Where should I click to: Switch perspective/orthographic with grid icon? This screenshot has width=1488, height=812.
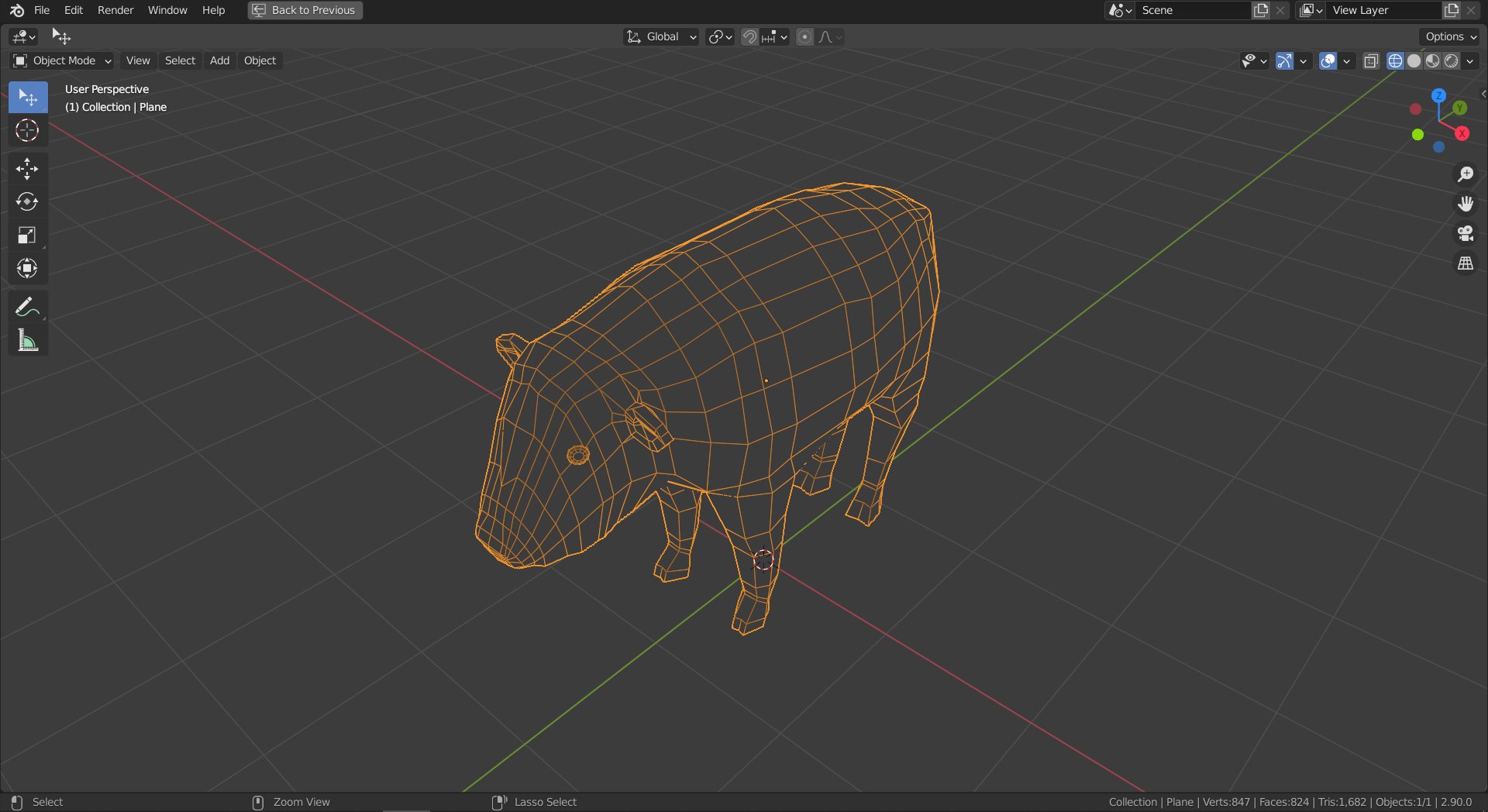pos(1465,263)
